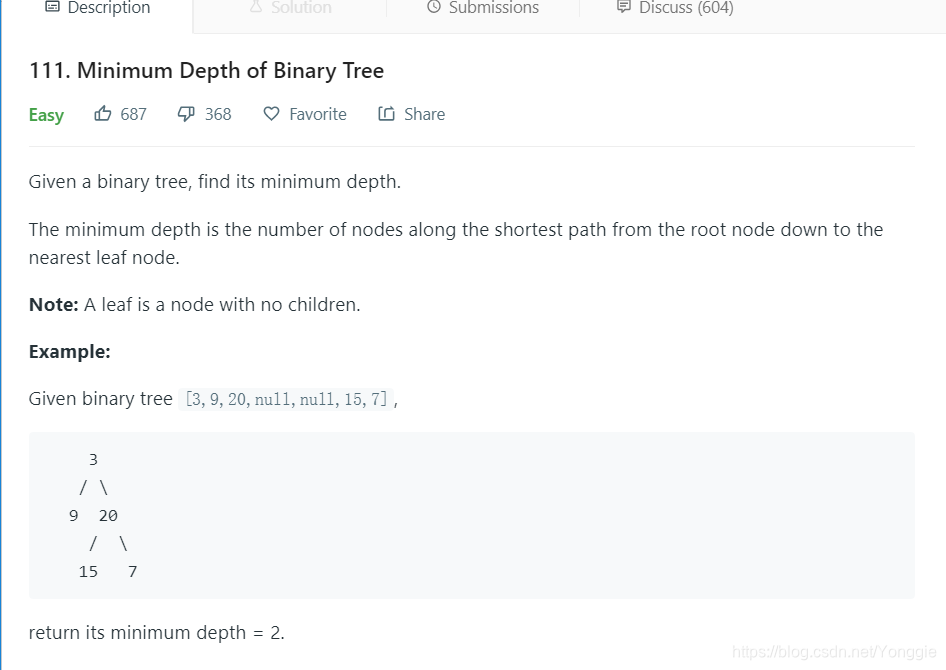Toggle your upvote on the problem
This screenshot has width=946, height=670.
119,113
